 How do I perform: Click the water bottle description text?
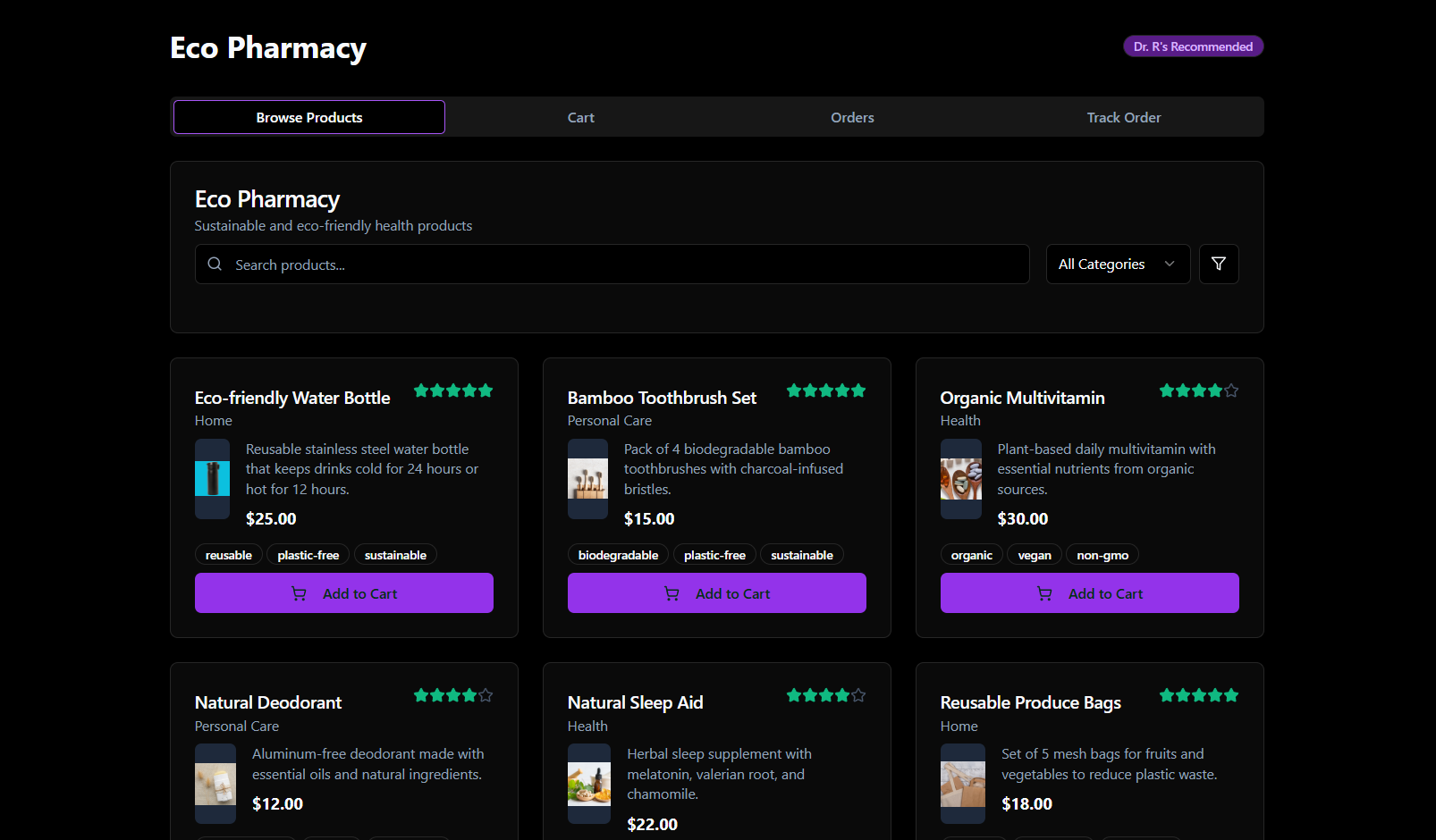[362, 469]
